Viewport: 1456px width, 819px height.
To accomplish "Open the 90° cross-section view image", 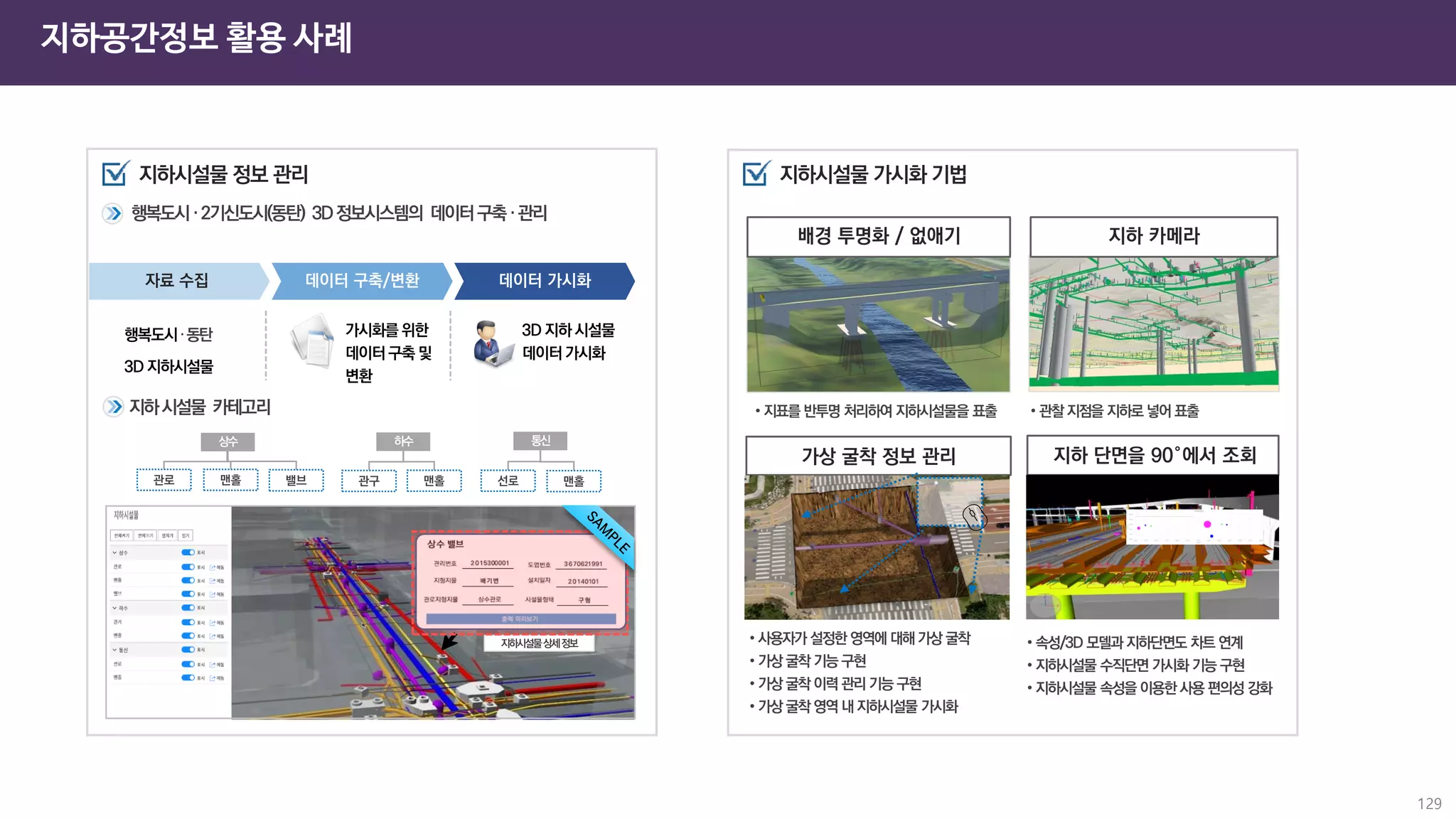I will click(1152, 547).
